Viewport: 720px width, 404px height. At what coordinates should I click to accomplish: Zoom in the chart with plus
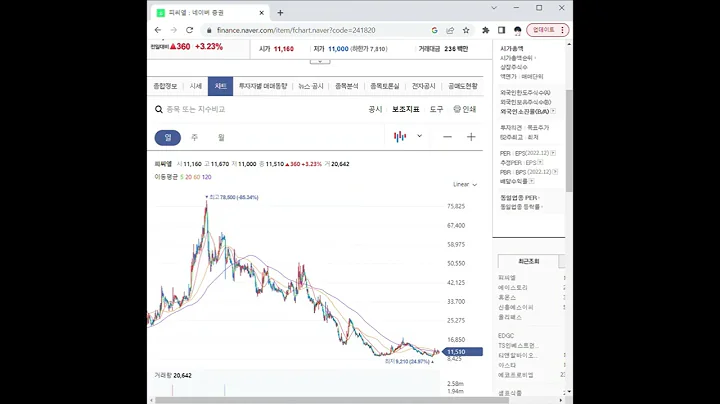pos(471,137)
